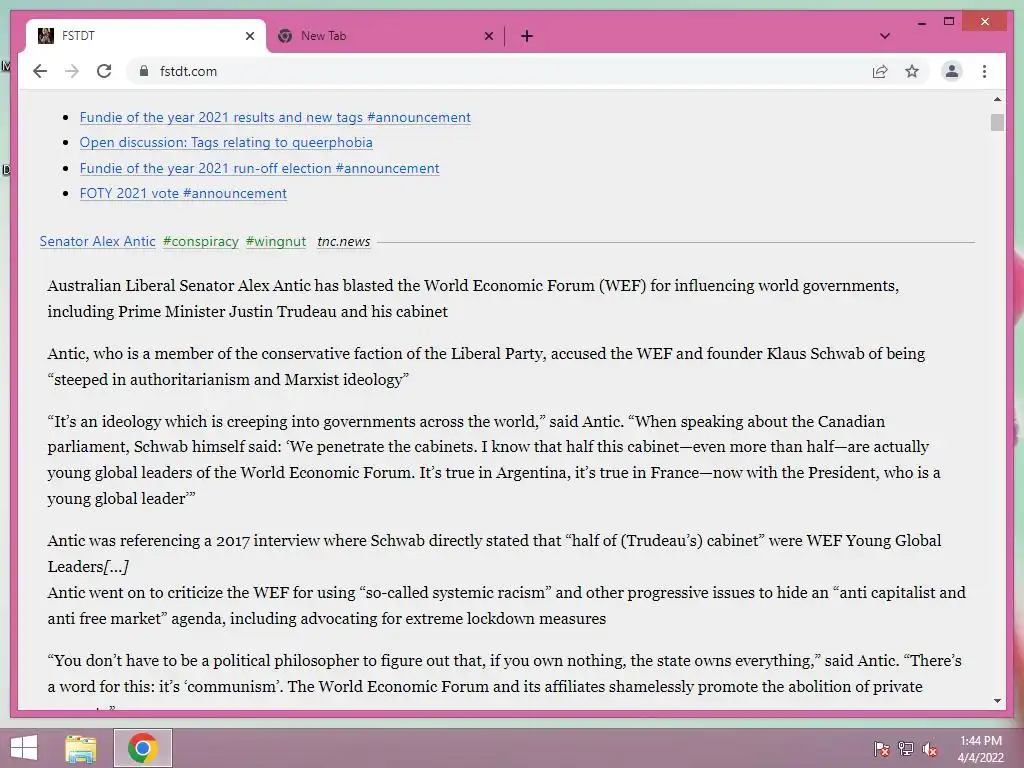This screenshot has width=1024, height=768.
Task: Filter by the #conspiracy tag
Action: (x=200, y=241)
